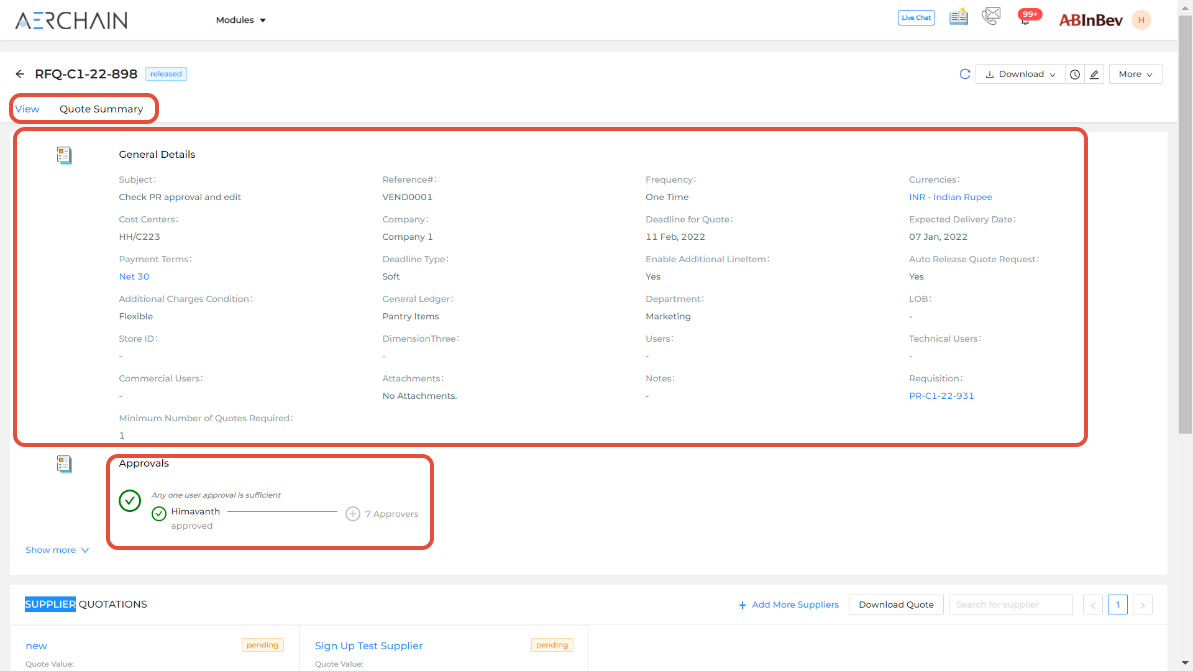Screen dimensions: 1193x671
Task: Click the pencil edit icon
Action: pyautogui.click(x=1094, y=74)
